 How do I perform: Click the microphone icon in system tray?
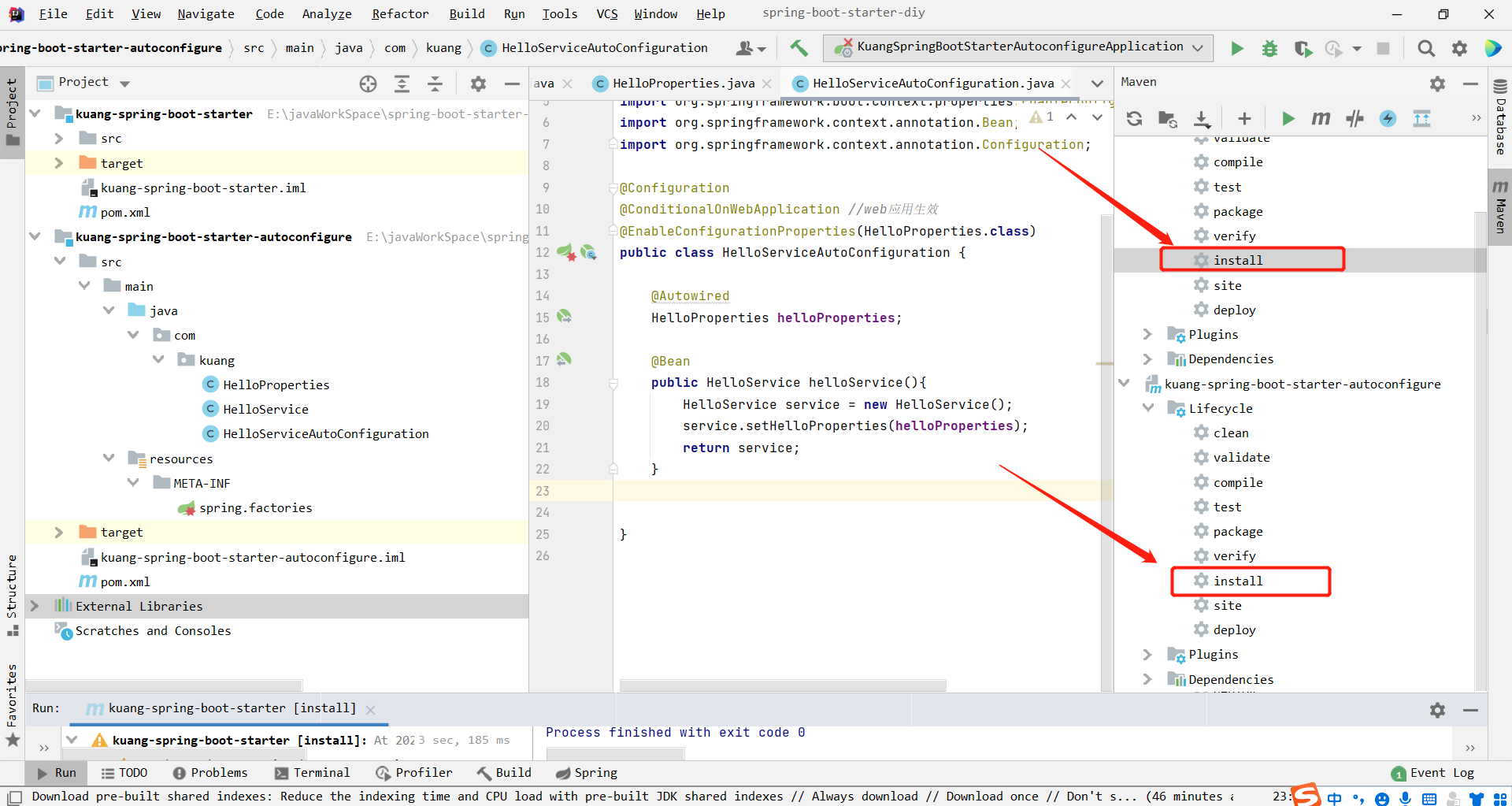[x=1405, y=799]
